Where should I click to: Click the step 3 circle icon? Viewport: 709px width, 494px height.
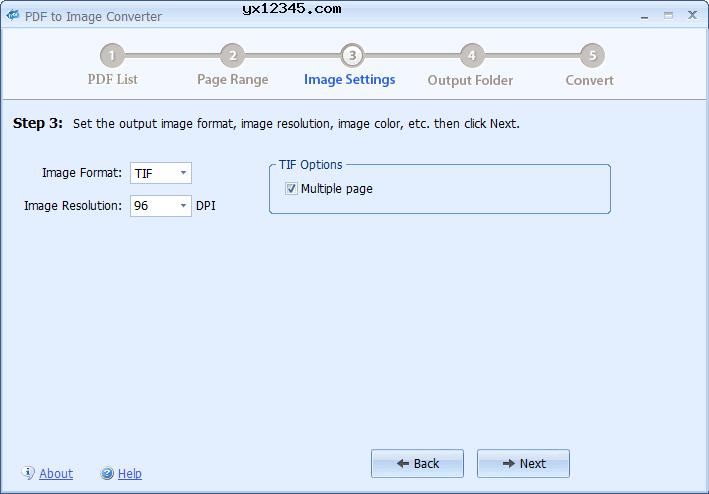352,56
